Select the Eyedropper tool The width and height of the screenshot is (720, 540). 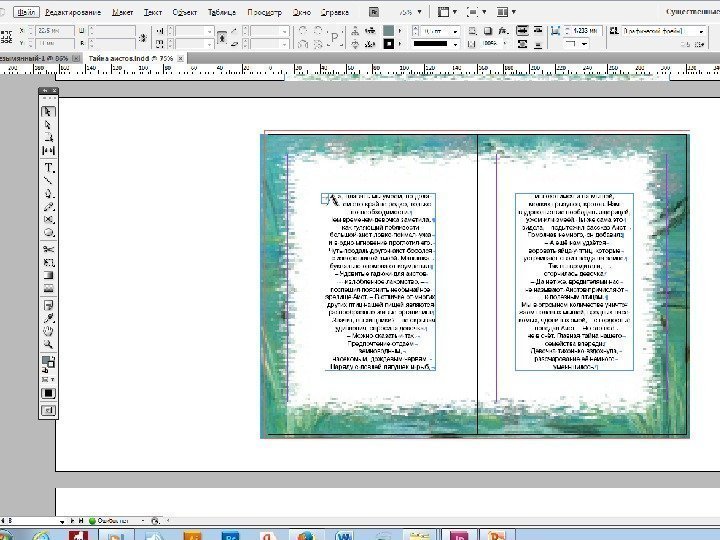click(48, 318)
